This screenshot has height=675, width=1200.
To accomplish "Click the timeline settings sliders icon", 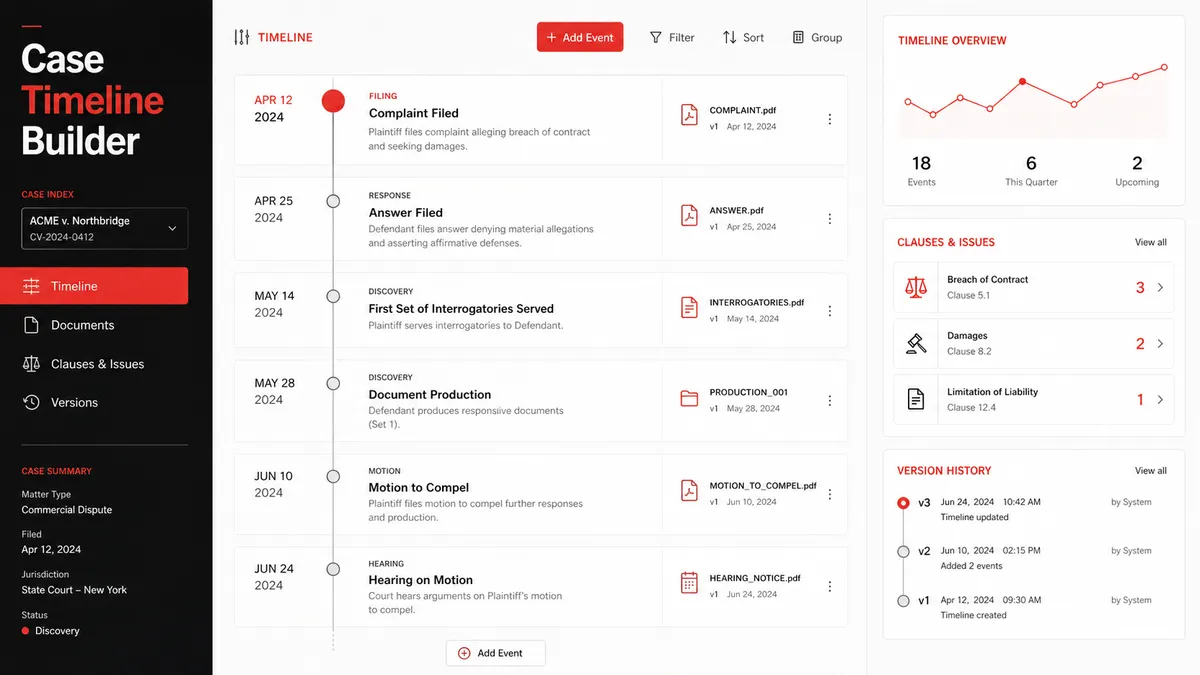I will point(242,37).
